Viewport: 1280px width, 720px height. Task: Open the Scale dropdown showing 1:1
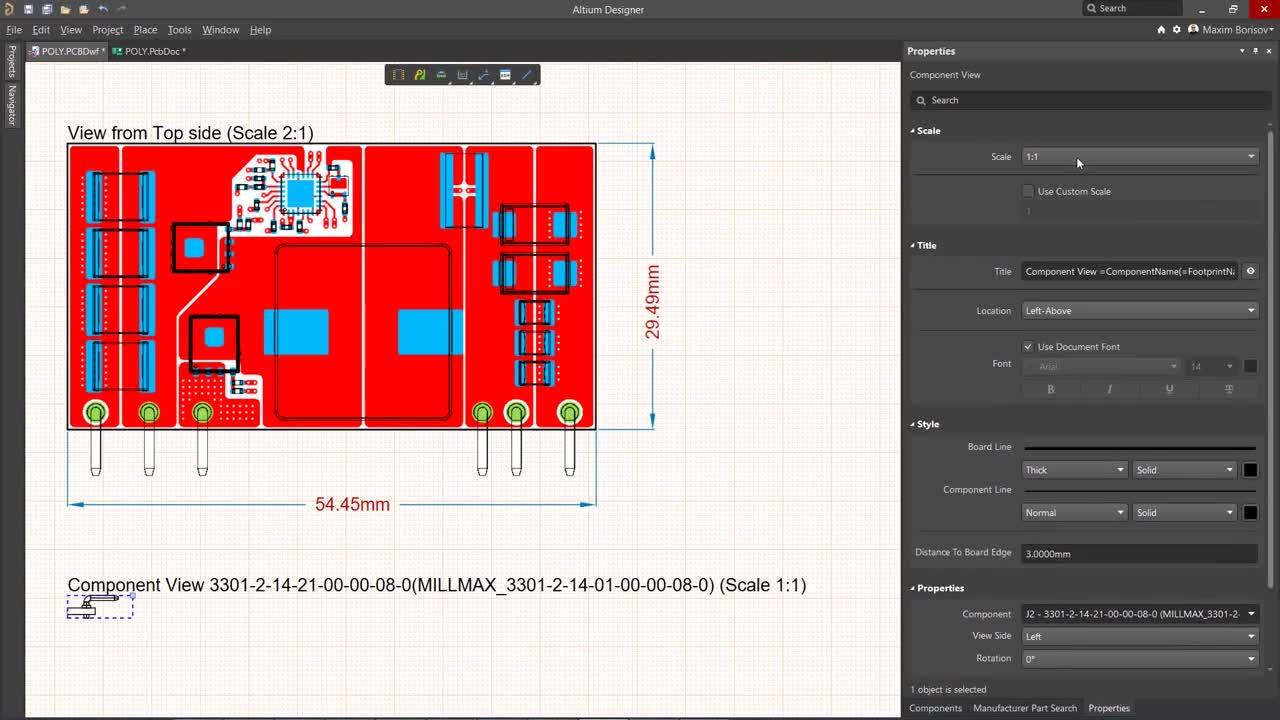coord(1139,157)
